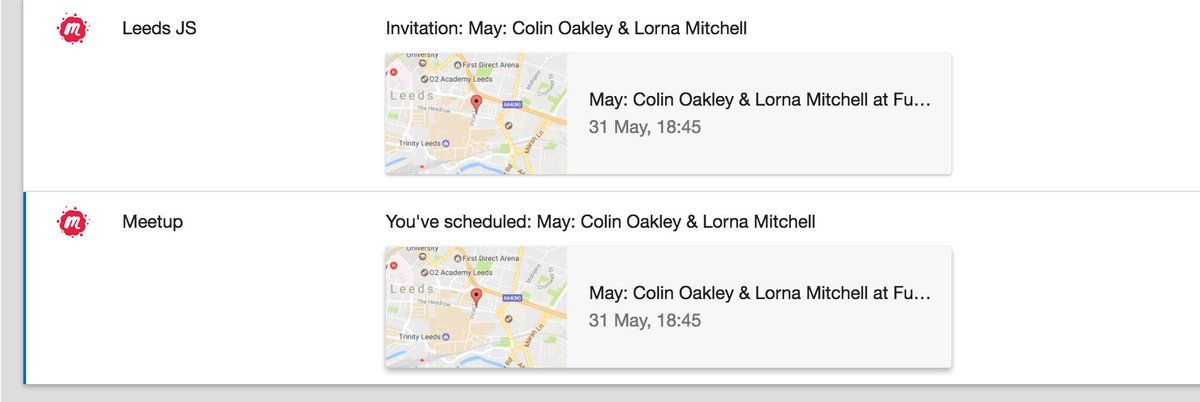1200x402 pixels.
Task: Click 31 May, 18:45 date in Invitation card
Action: tap(645, 128)
